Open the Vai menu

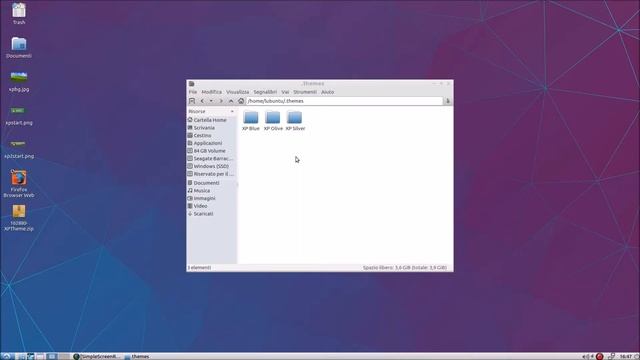point(285,92)
